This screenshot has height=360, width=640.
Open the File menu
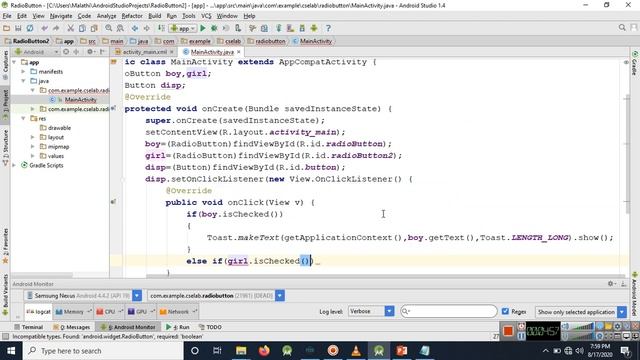coord(7,16)
